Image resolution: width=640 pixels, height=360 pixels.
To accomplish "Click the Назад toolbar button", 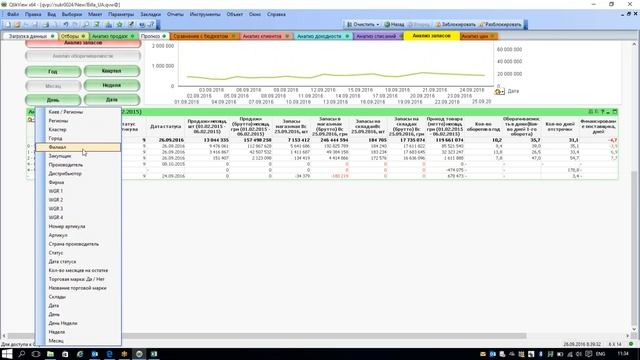I will (394, 24).
